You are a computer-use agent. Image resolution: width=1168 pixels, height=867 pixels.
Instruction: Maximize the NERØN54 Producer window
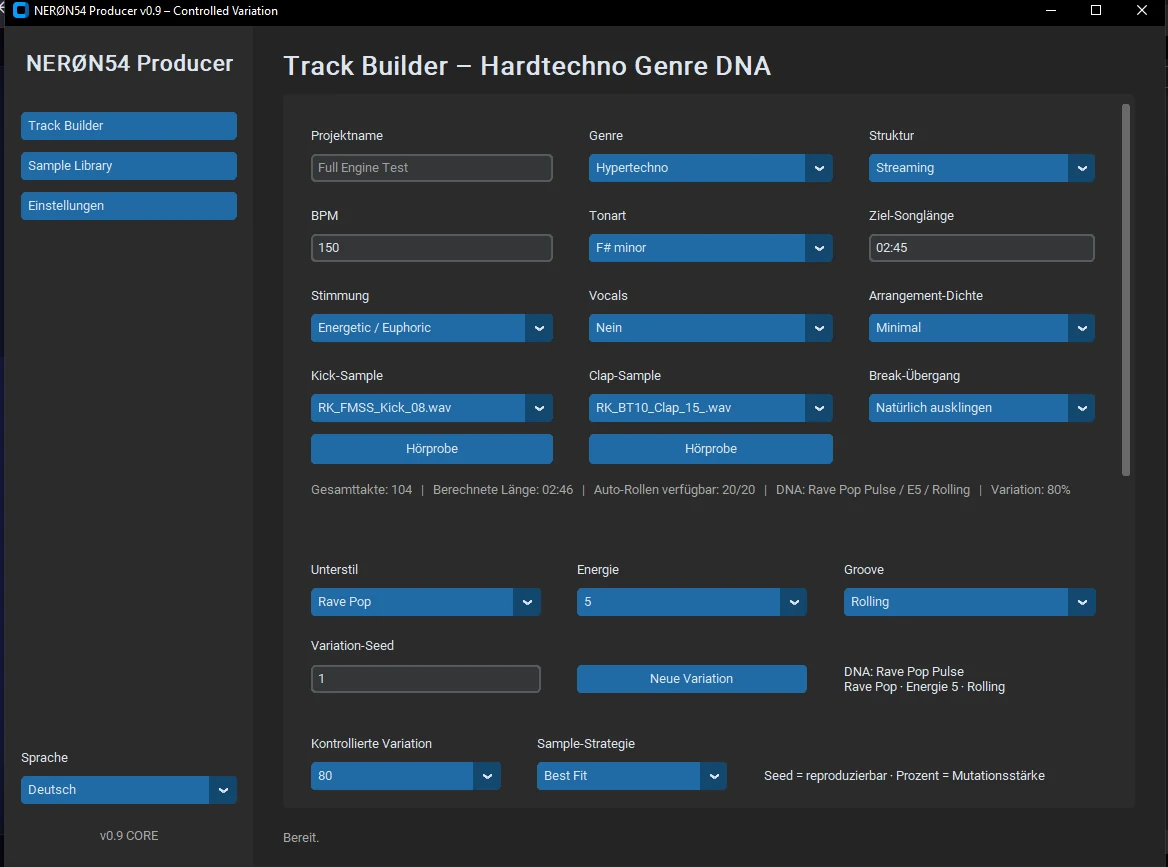(1096, 10)
